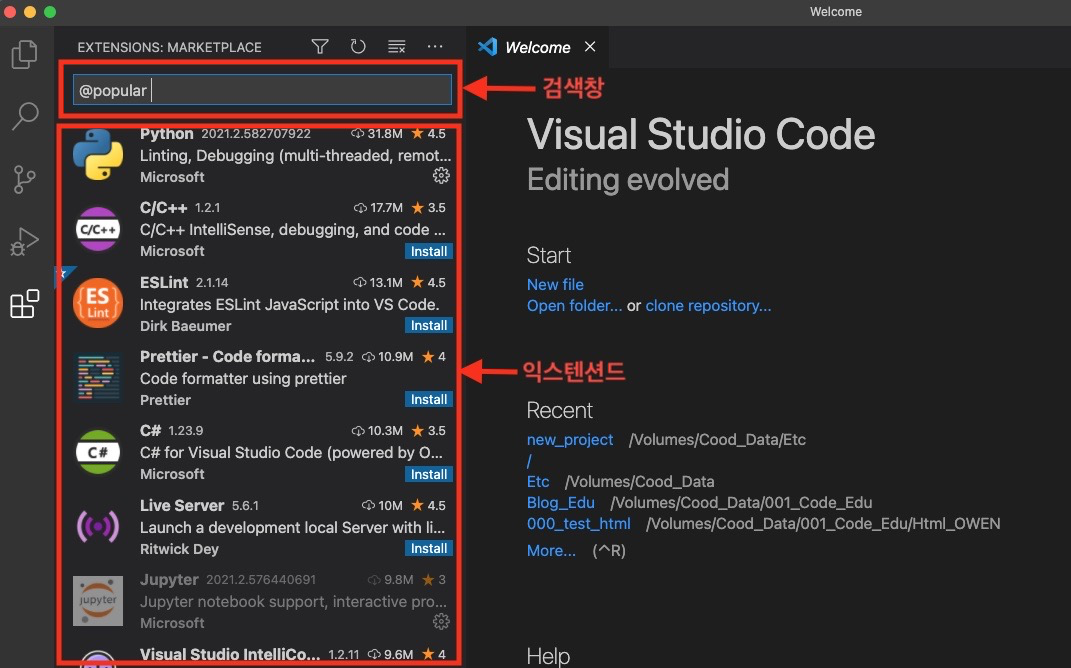Click the Visual Studio Code logo on Welcome tab

click(487, 46)
